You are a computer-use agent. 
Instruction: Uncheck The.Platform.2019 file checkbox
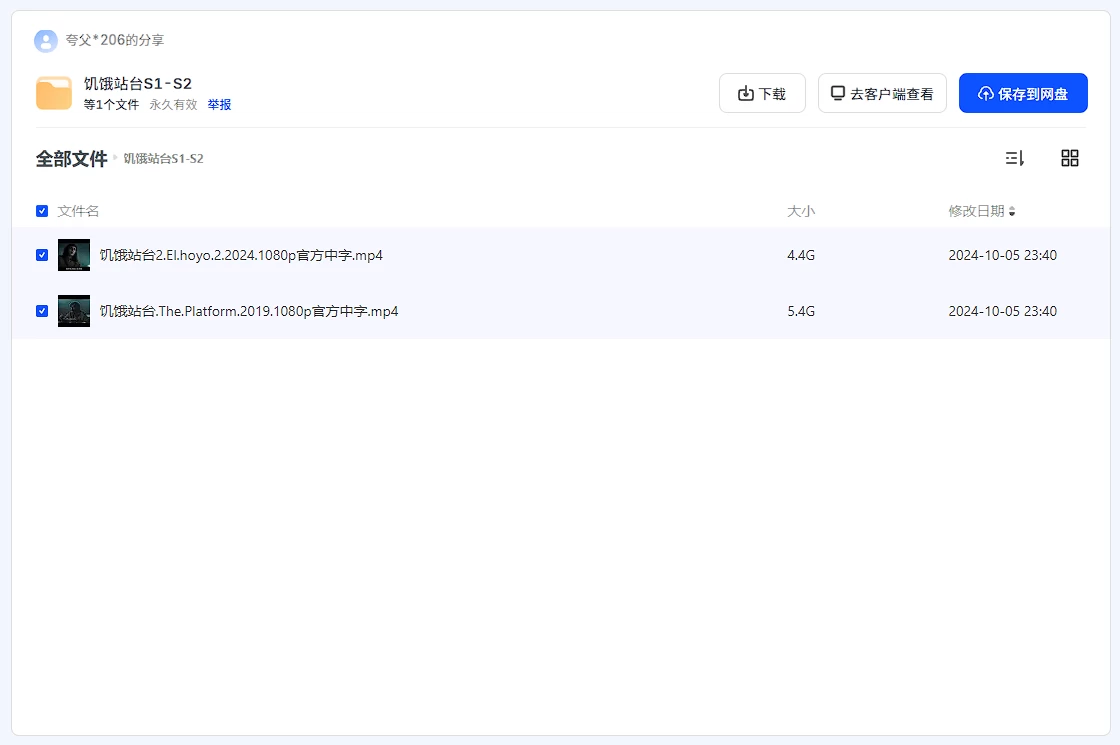(x=42, y=311)
